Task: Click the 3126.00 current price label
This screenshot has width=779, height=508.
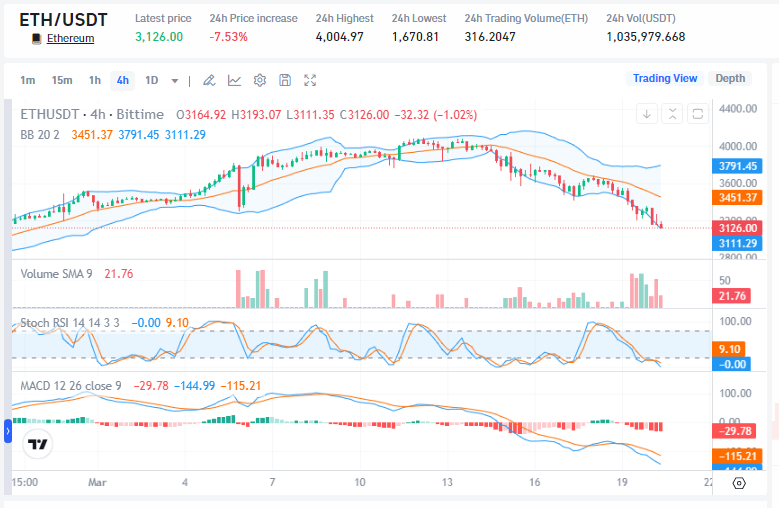Action: (x=736, y=228)
